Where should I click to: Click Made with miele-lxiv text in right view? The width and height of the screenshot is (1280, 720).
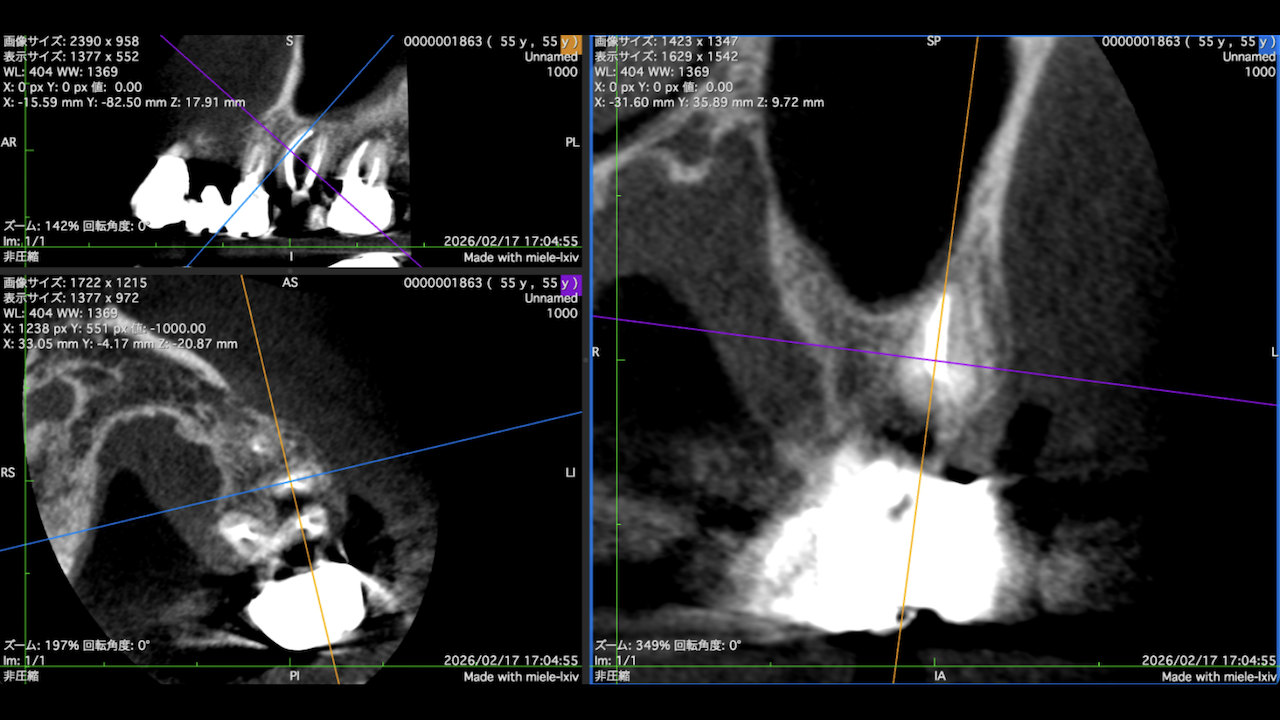(x=1219, y=677)
